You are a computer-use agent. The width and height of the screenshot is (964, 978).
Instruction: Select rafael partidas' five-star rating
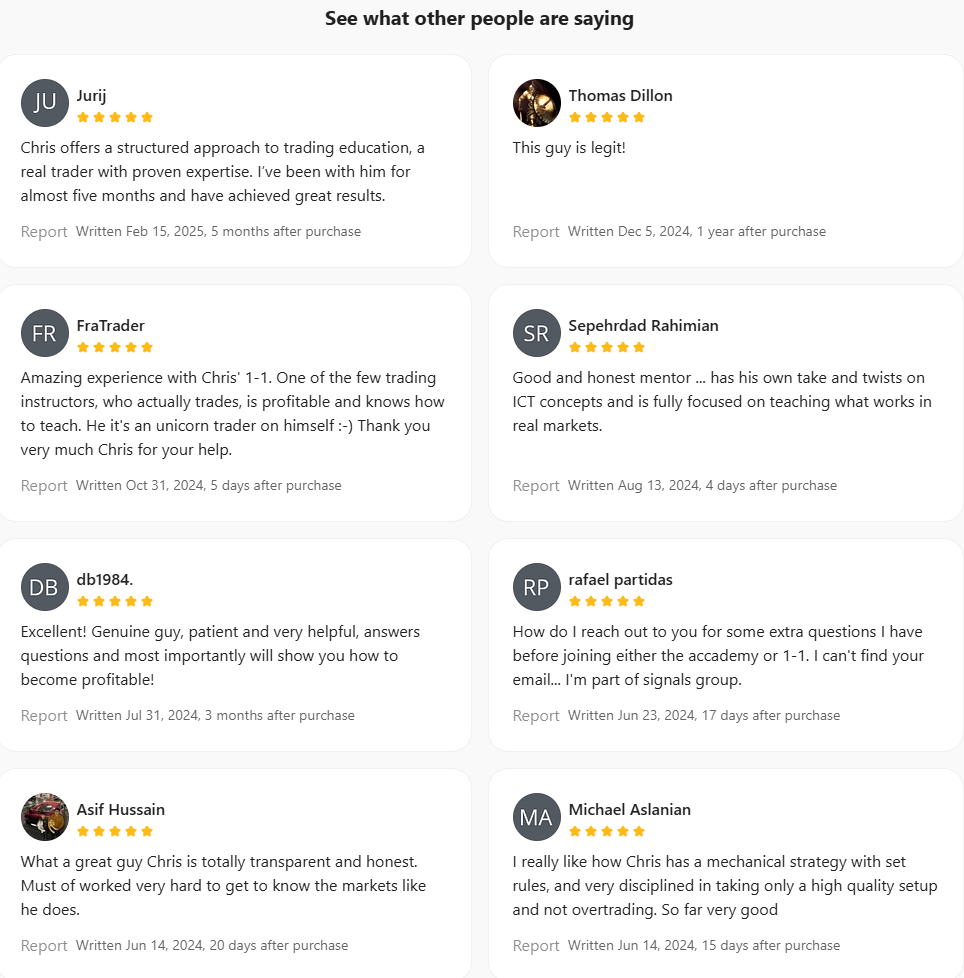[x=607, y=601]
